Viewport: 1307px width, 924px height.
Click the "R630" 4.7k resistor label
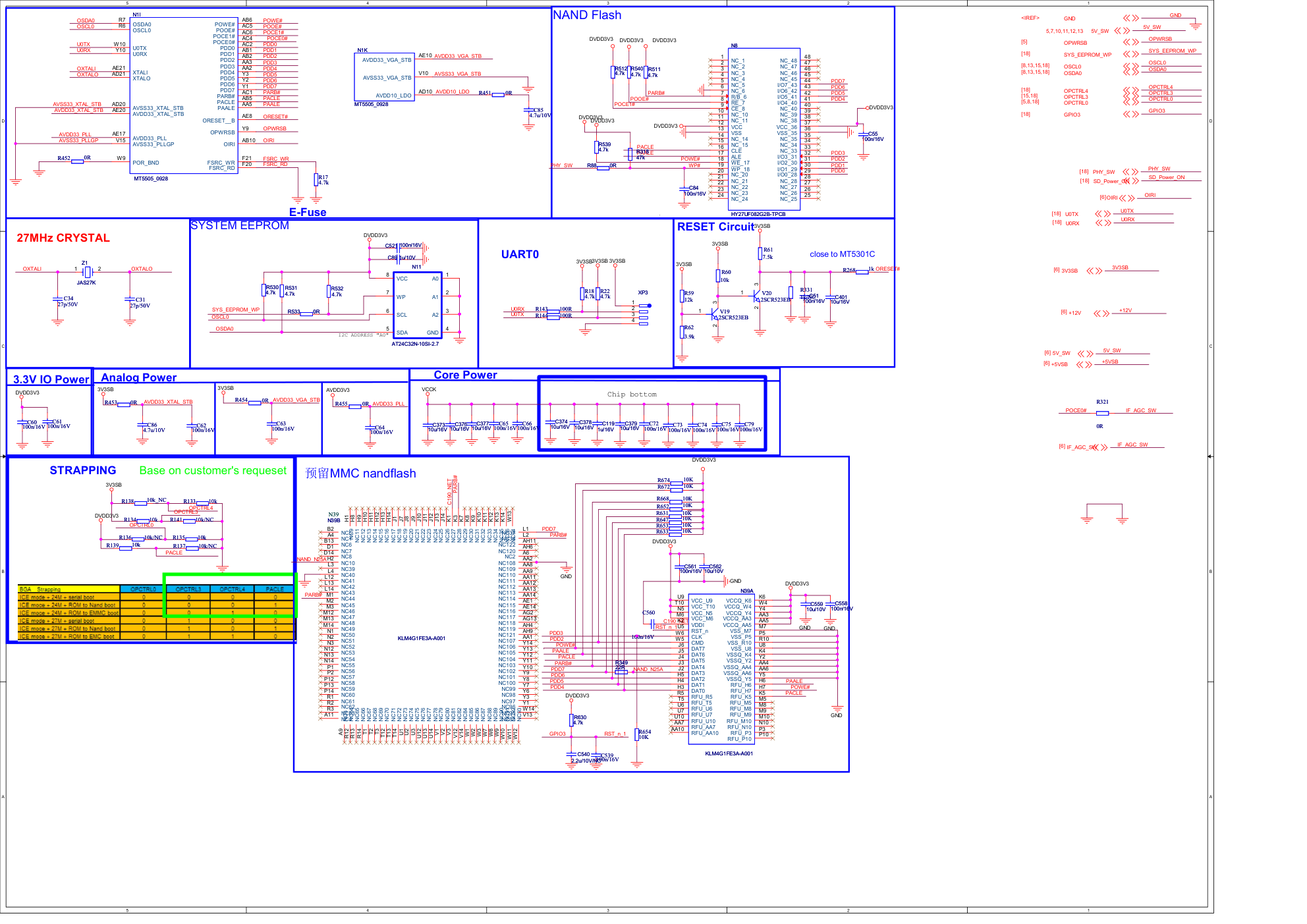[580, 717]
